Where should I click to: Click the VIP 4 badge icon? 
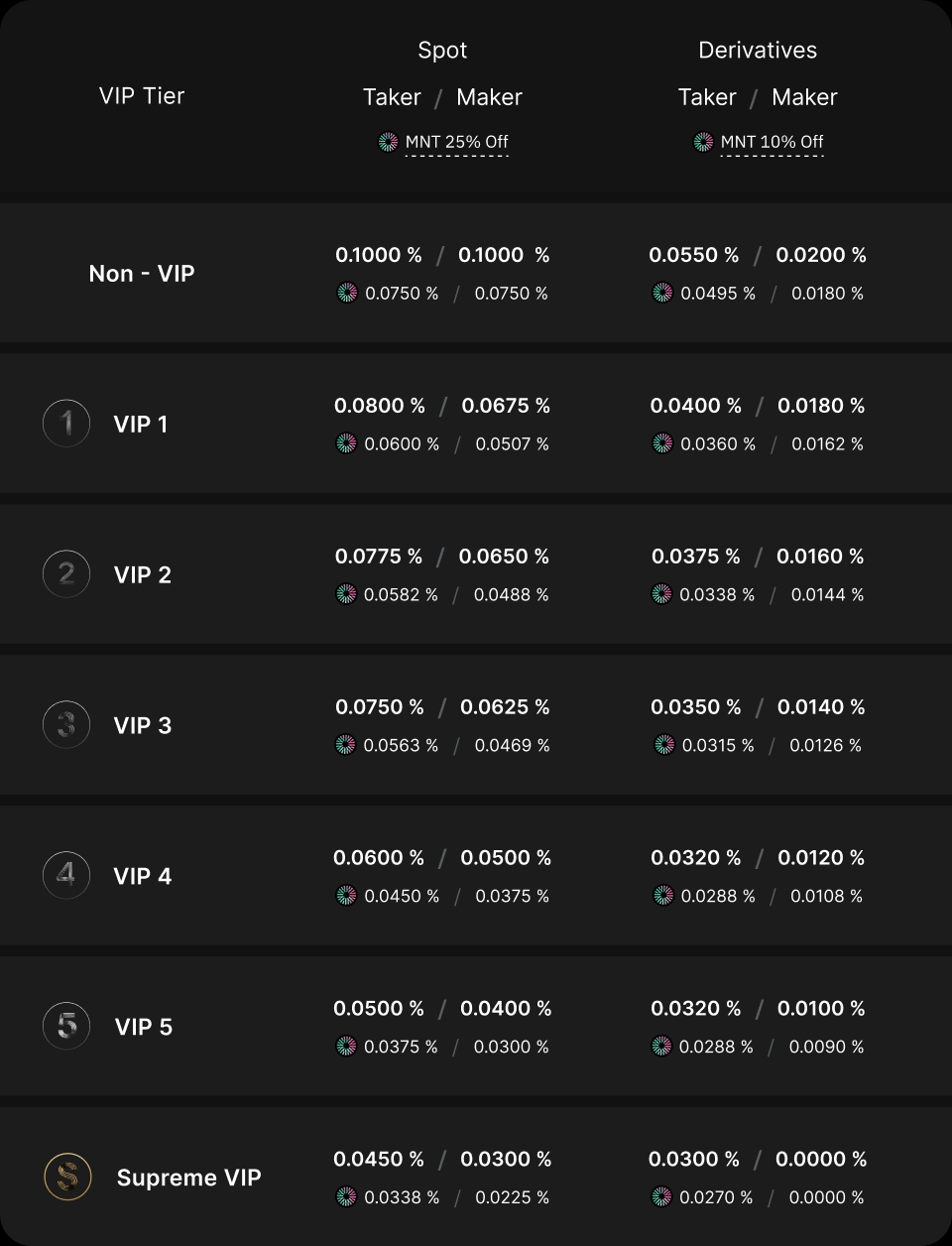click(66, 876)
